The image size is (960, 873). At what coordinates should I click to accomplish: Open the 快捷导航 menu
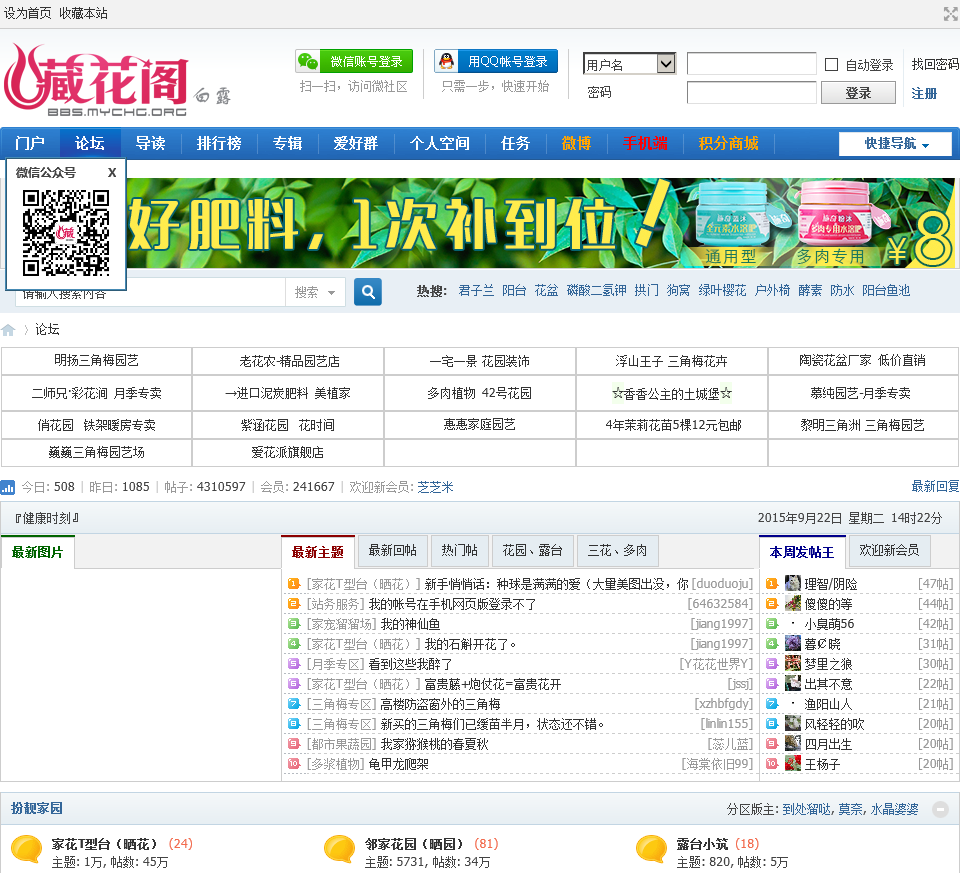tap(896, 143)
